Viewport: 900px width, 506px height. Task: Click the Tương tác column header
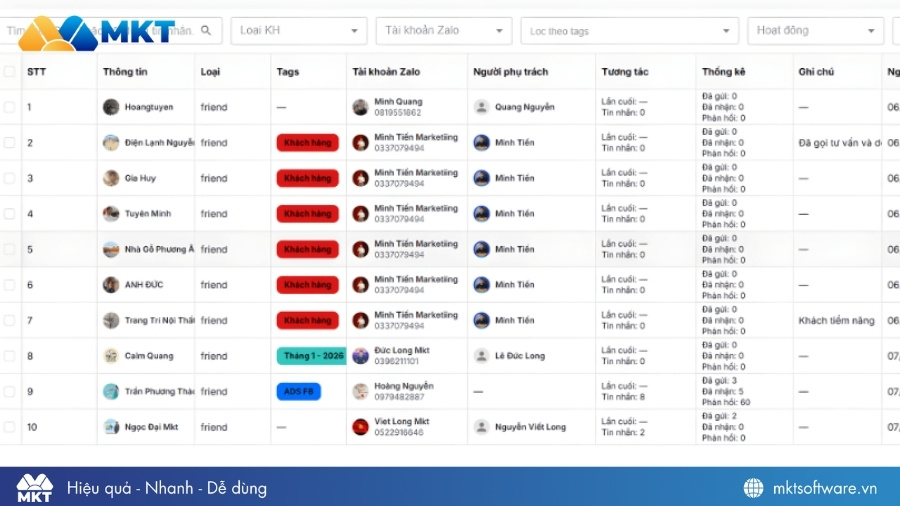(624, 72)
